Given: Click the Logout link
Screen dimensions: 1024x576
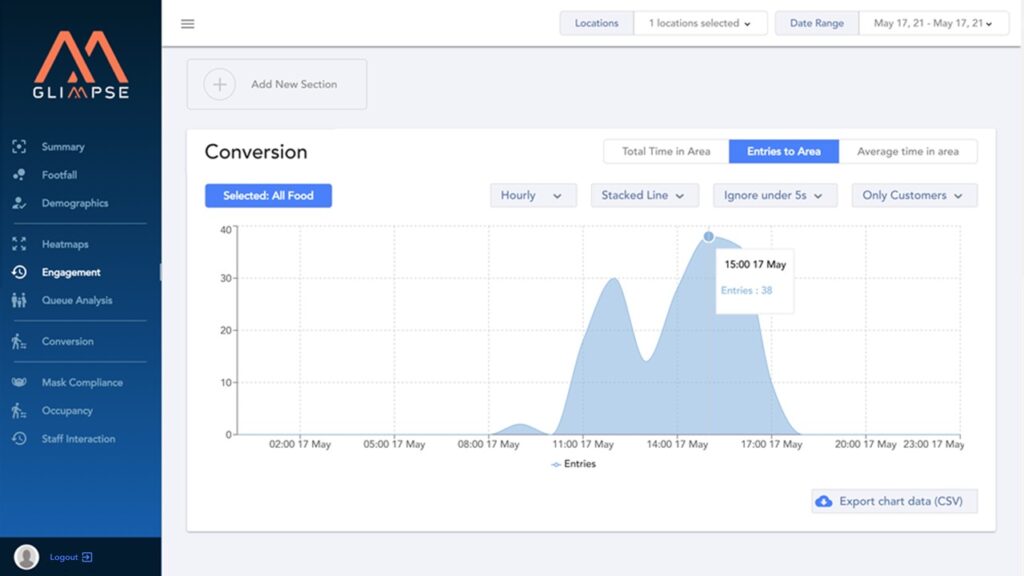Looking at the screenshot, I should [x=71, y=557].
